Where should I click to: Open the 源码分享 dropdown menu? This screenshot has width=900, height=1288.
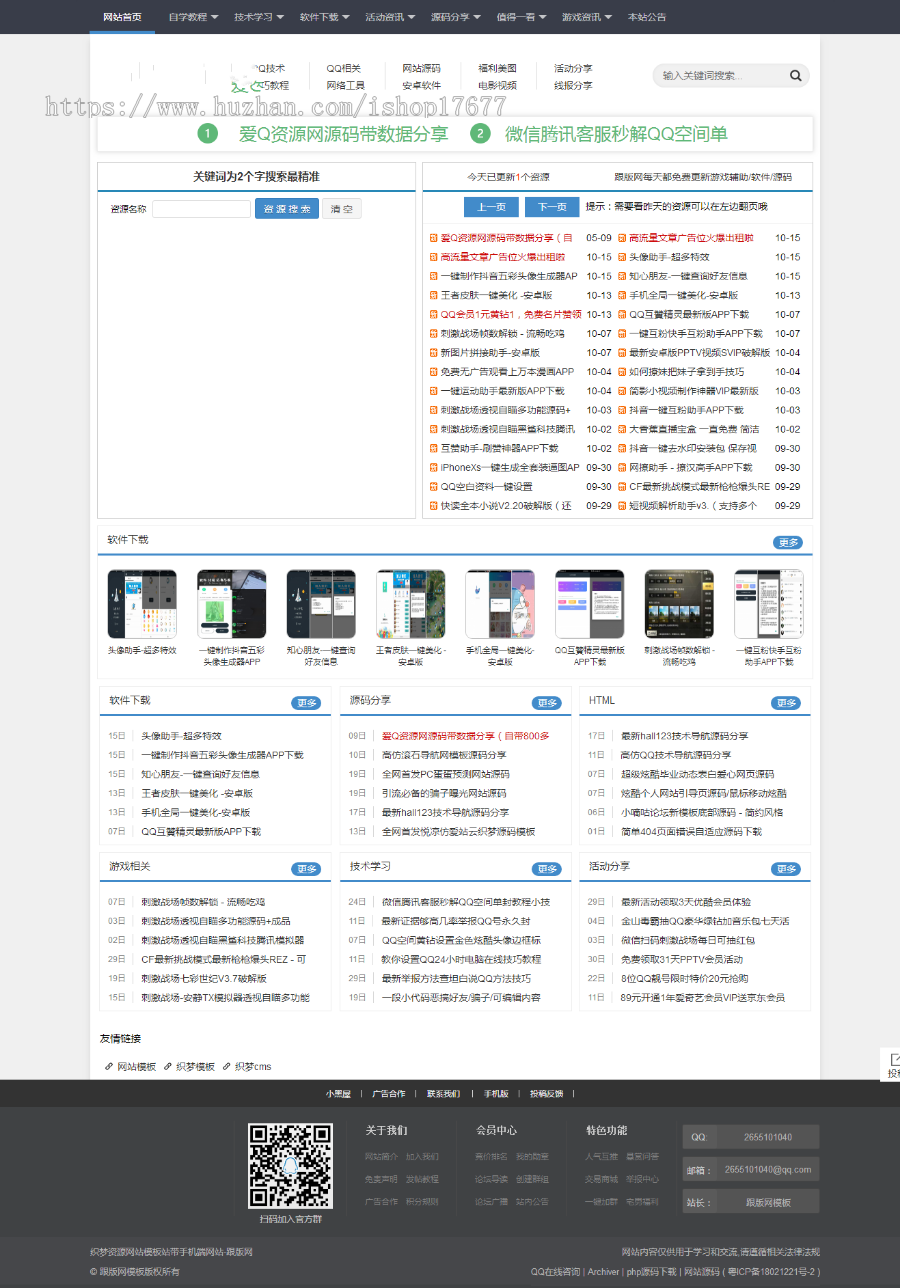[x=456, y=16]
